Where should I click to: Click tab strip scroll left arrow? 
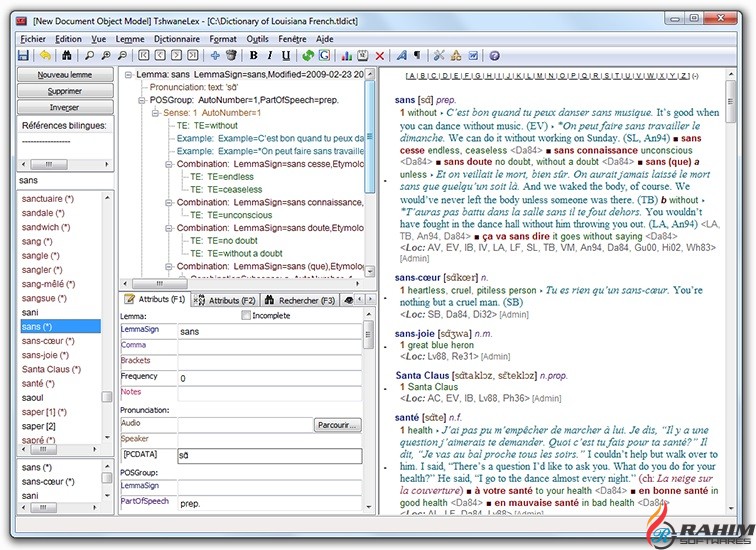tap(360, 299)
